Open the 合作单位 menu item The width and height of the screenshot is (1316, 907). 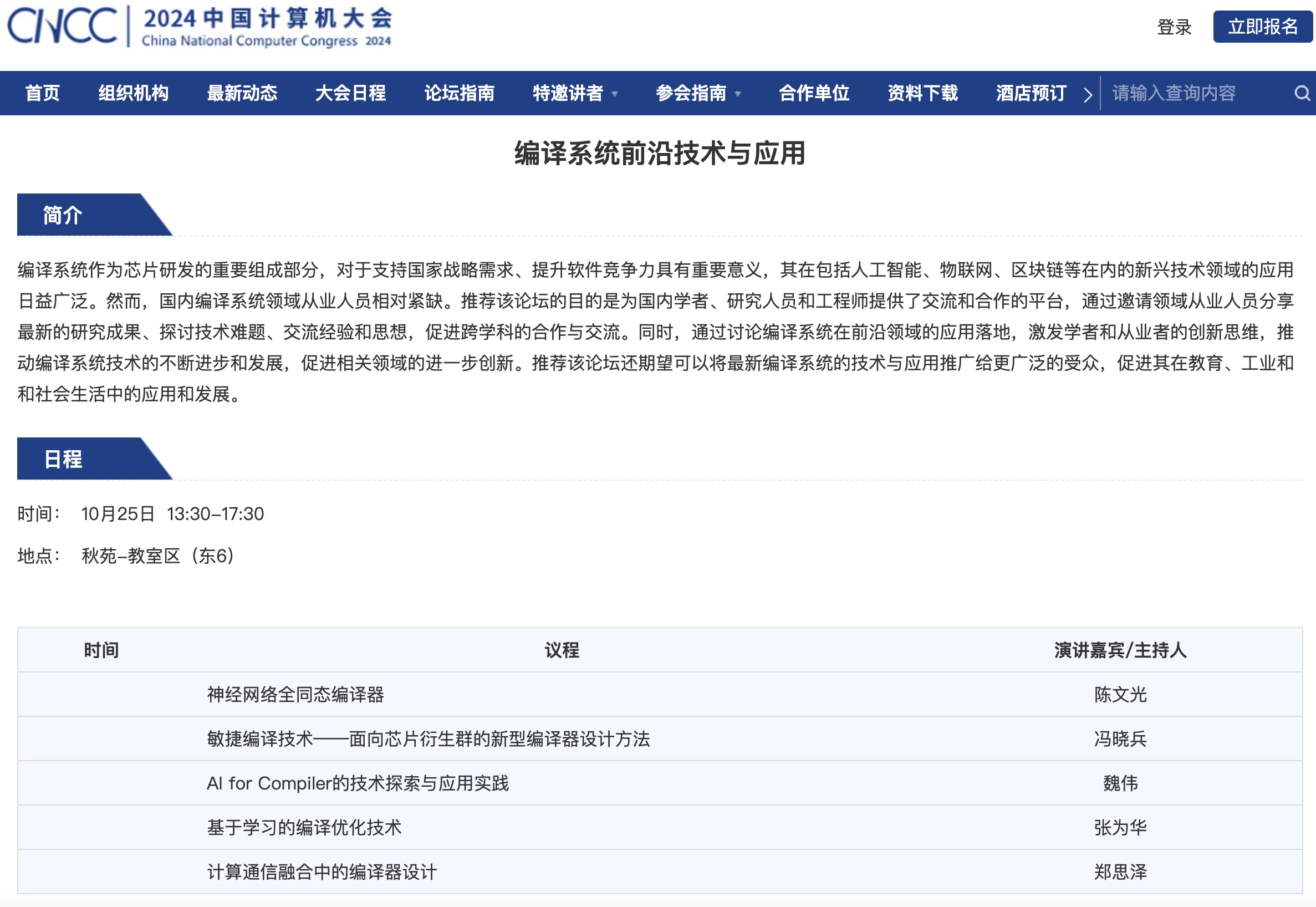[x=814, y=93]
